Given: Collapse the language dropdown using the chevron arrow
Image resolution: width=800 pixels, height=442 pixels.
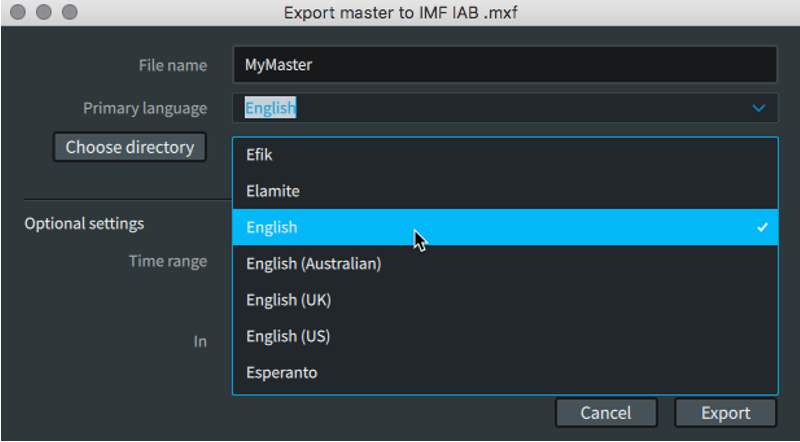Looking at the screenshot, I should [759, 108].
